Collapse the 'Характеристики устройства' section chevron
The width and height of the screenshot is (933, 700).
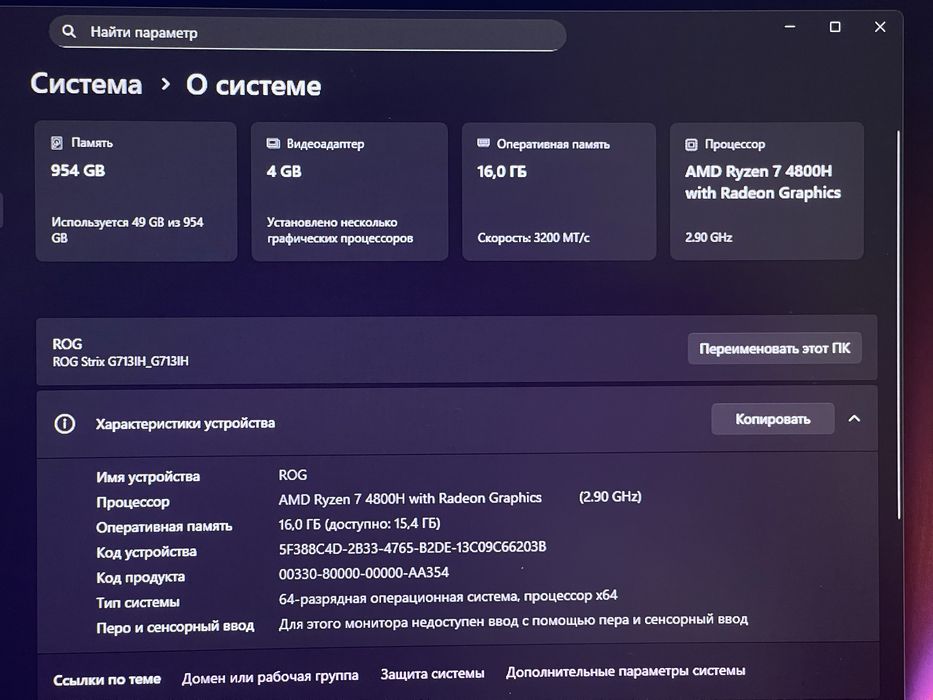pyautogui.click(x=854, y=418)
